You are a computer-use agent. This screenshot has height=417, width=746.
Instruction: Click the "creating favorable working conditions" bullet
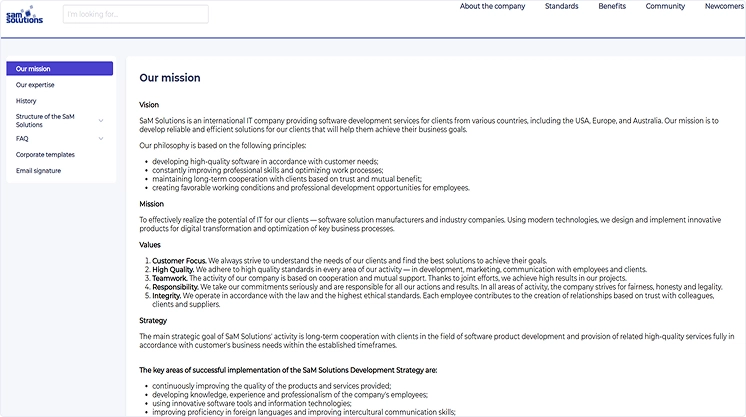tap(311, 188)
